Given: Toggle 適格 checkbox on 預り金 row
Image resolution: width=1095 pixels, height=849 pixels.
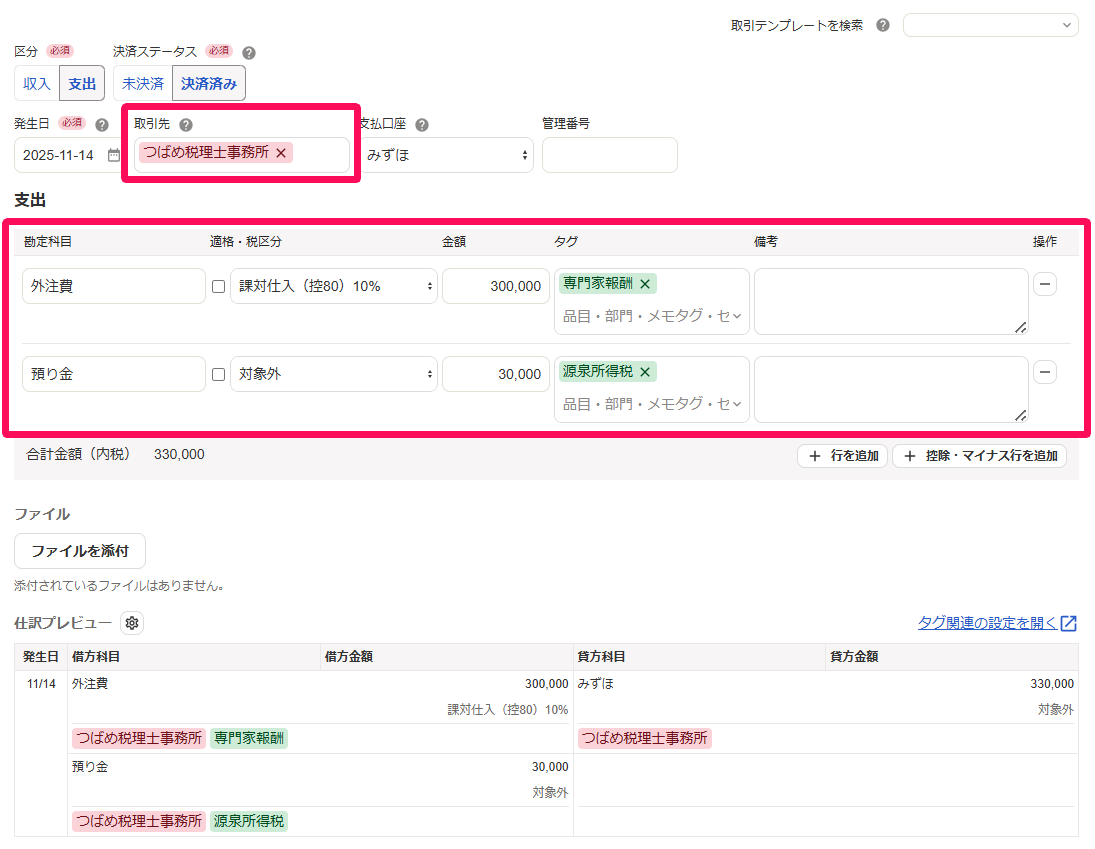Looking at the screenshot, I should pos(219,375).
